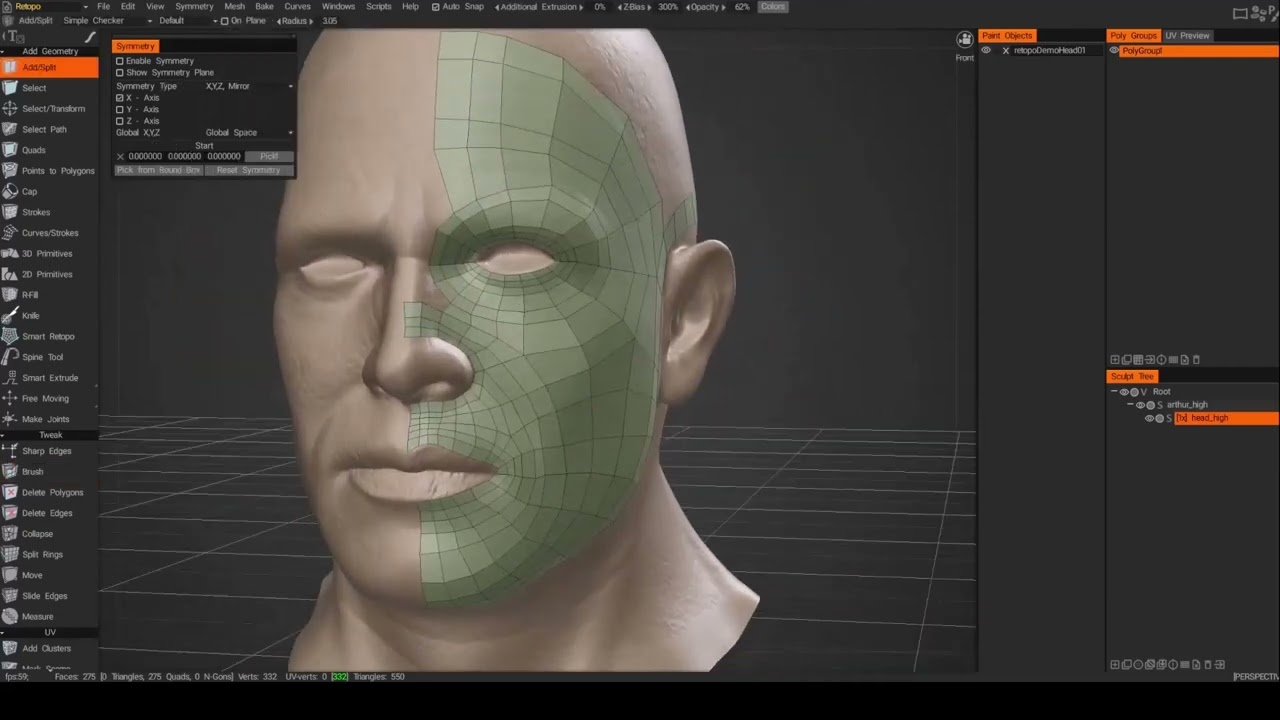Open the Global Space dropdown
1280x720 pixels.
tap(249, 133)
